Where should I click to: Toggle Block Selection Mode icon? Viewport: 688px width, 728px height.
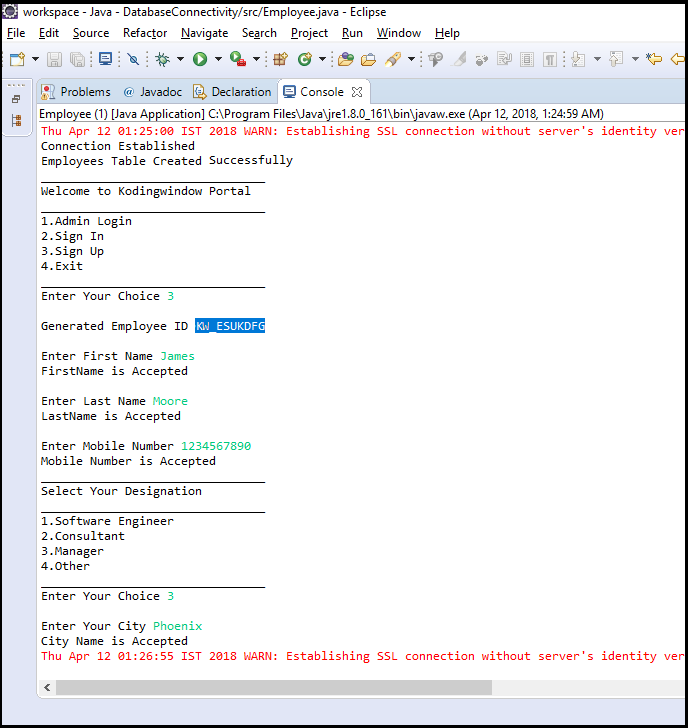(x=527, y=59)
